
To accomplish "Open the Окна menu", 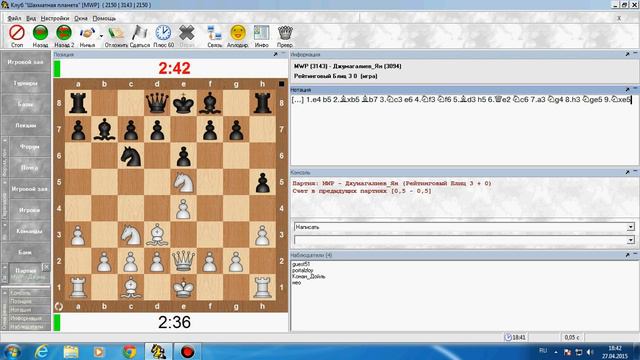I will 81,18.
